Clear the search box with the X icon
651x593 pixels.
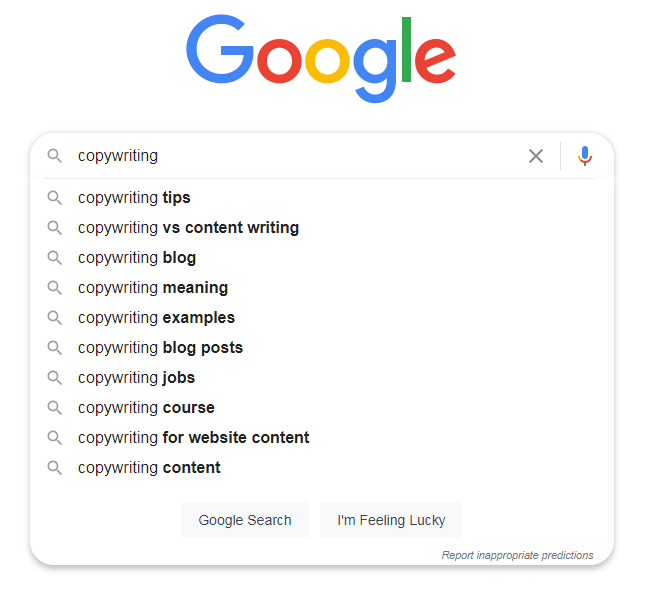(x=536, y=156)
